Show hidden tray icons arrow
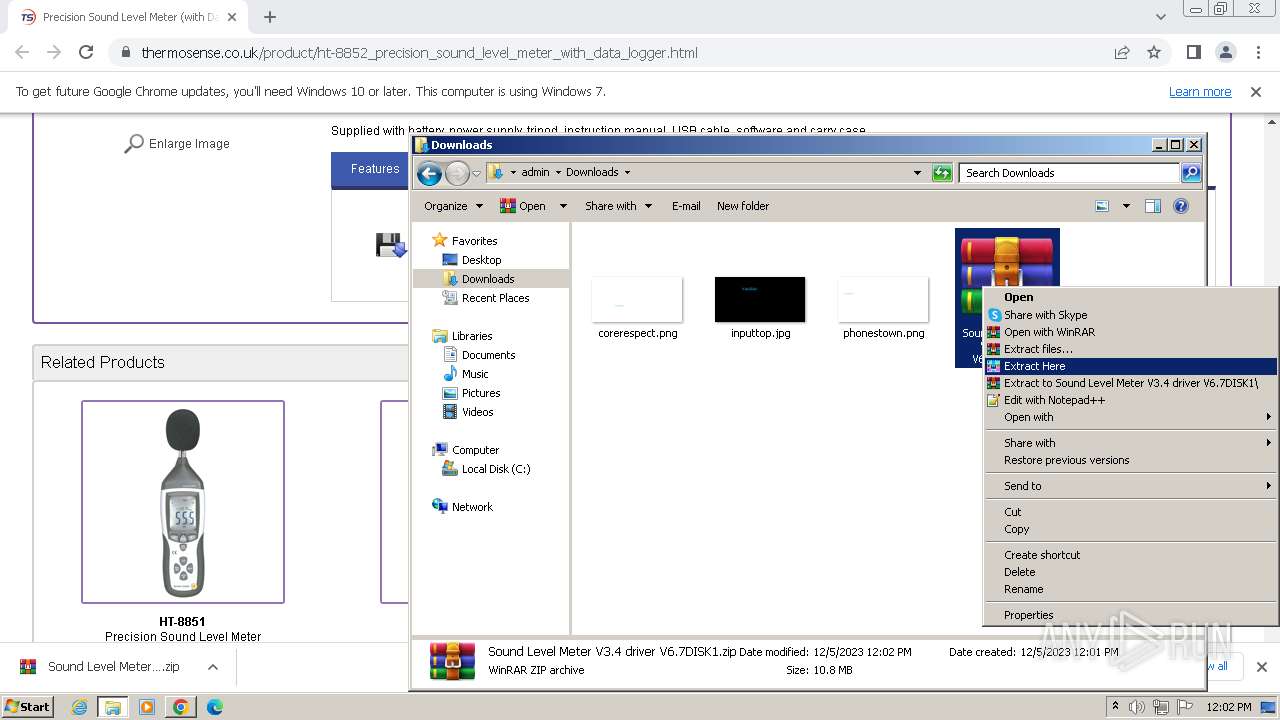 pos(1115,707)
